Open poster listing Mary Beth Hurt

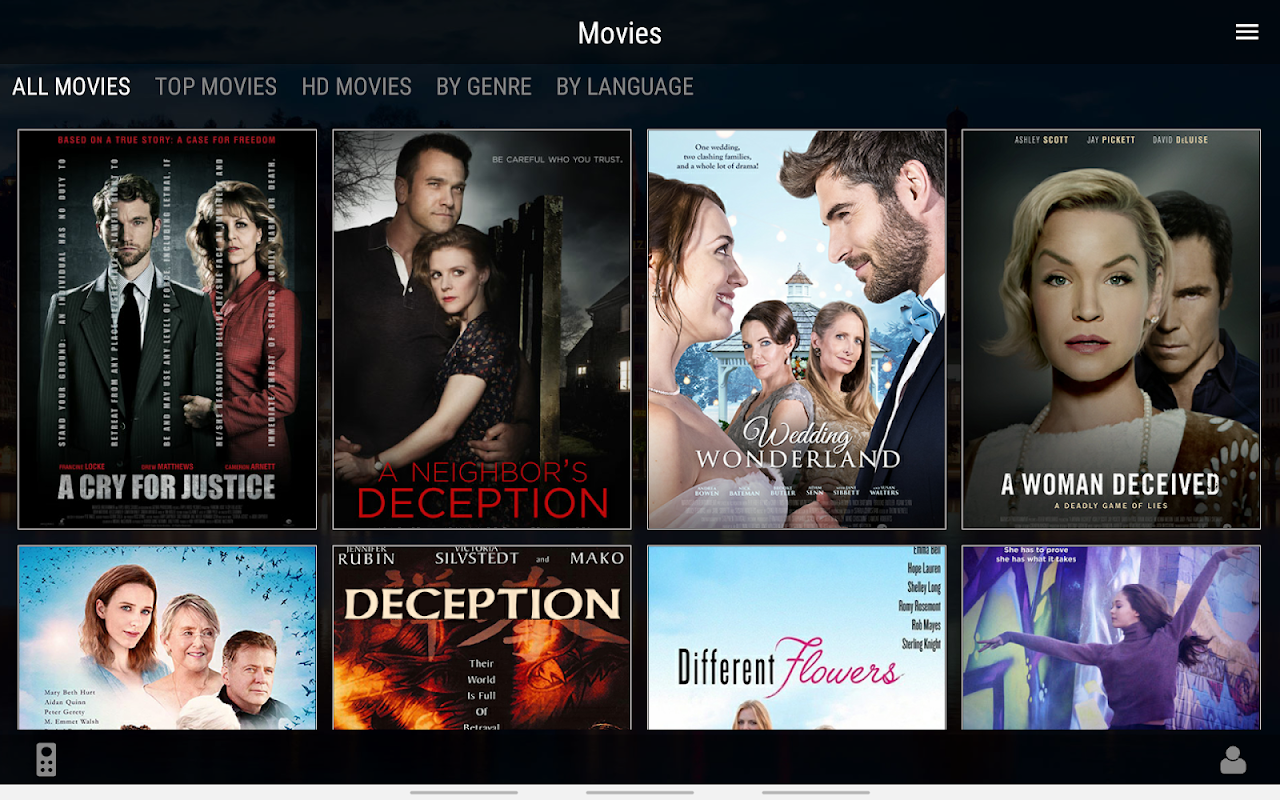tap(167, 637)
